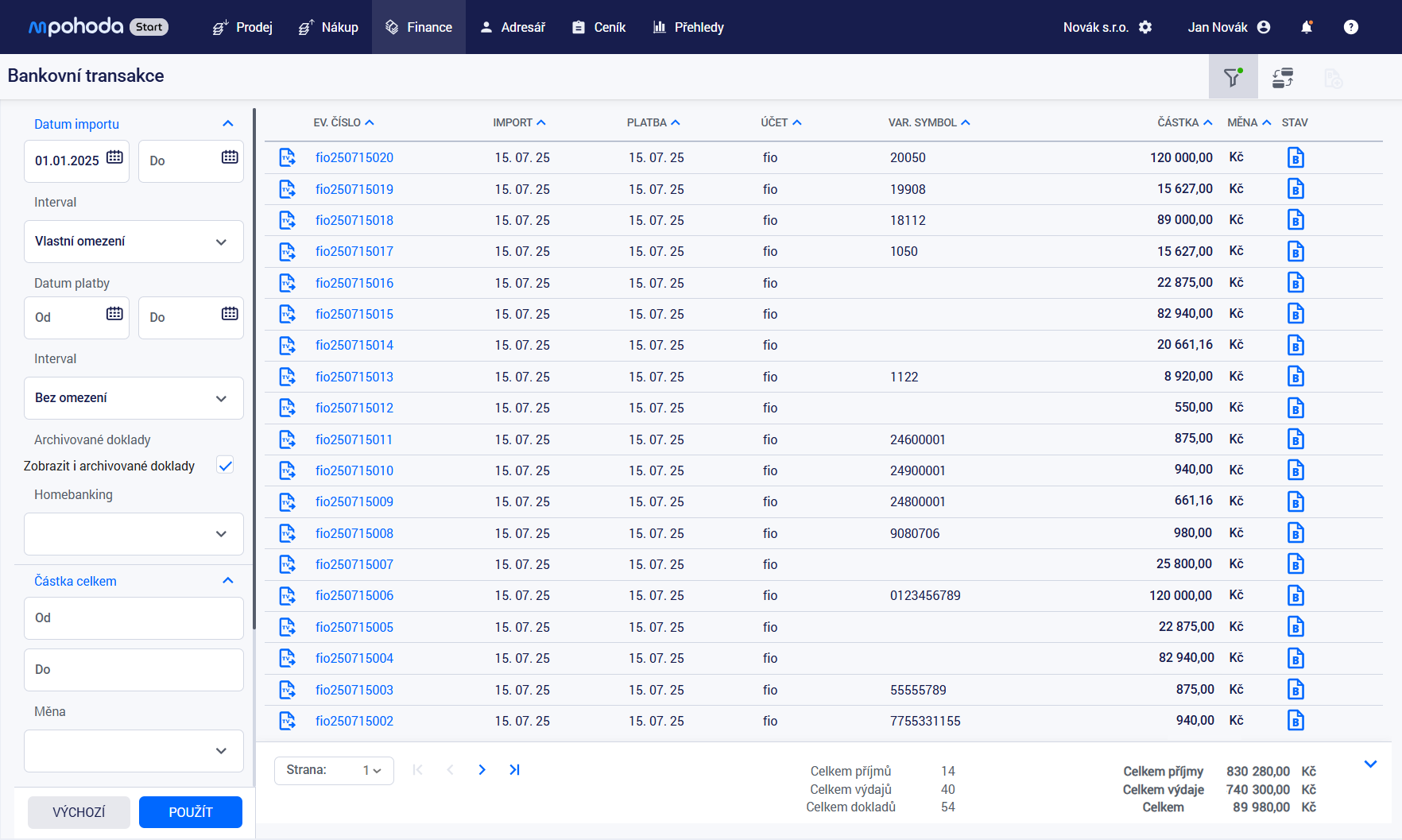Click document icon of row fio250715020
Image resolution: width=1402 pixels, height=840 pixels.
pos(287,157)
